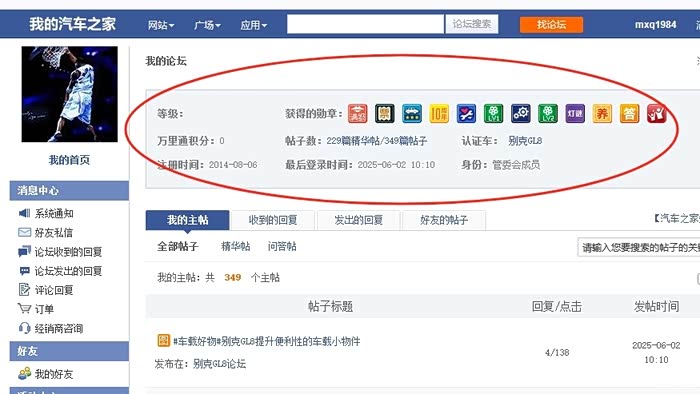
Task: Click the green LV1 flower medal badge
Action: coord(493,114)
